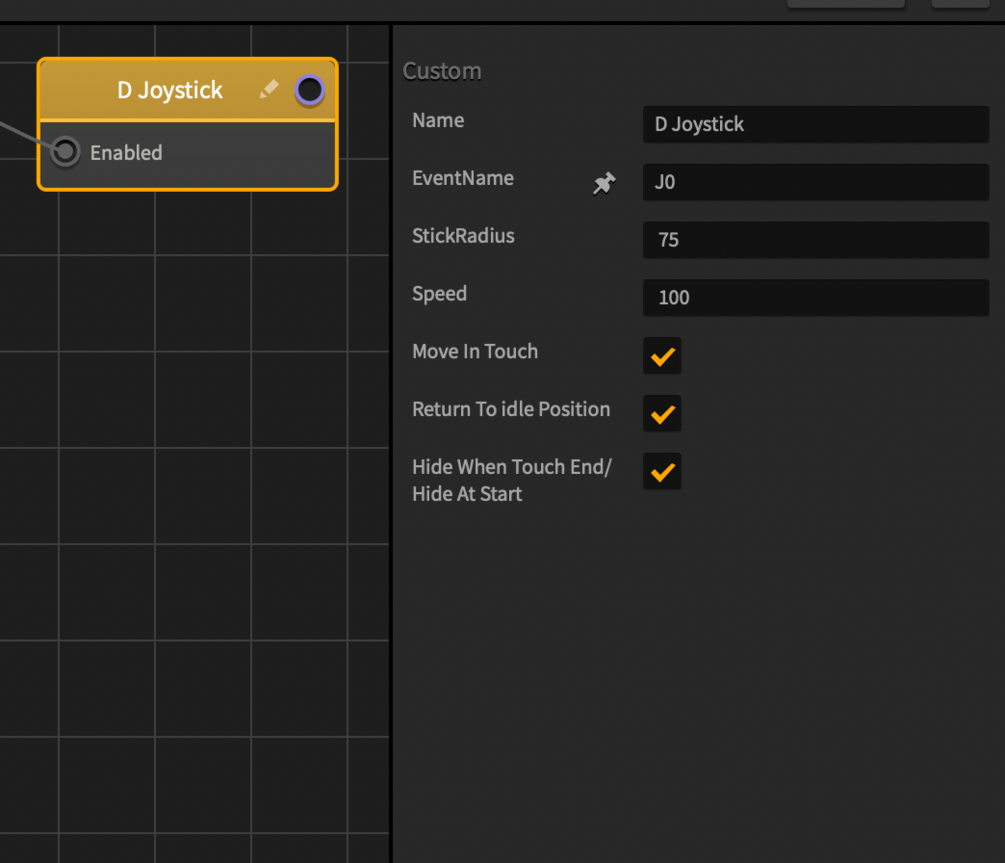This screenshot has height=863, width=1005.
Task: Select the wire entering the Enabled port
Action: point(22,136)
